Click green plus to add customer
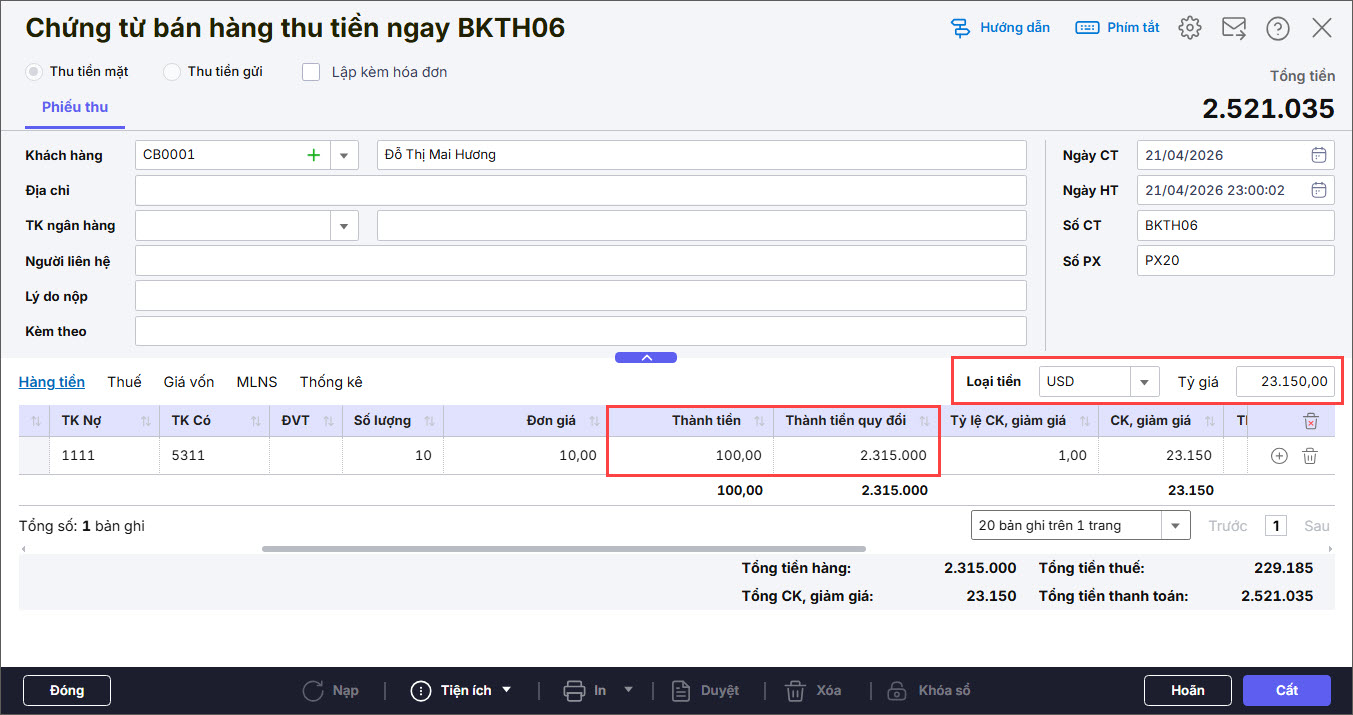The image size is (1353, 715). 313,155
